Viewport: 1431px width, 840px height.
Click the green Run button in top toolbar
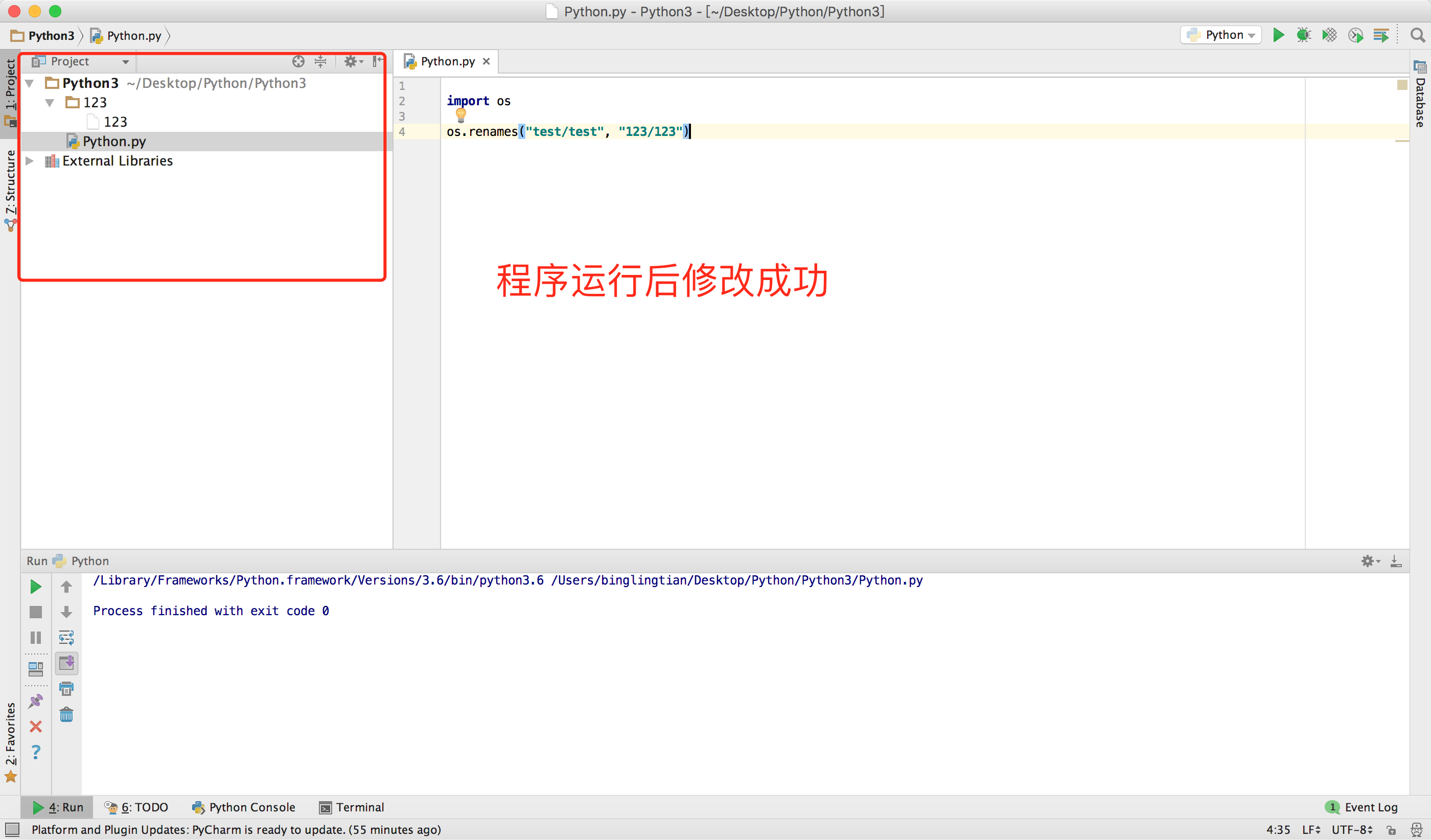[x=1278, y=35]
